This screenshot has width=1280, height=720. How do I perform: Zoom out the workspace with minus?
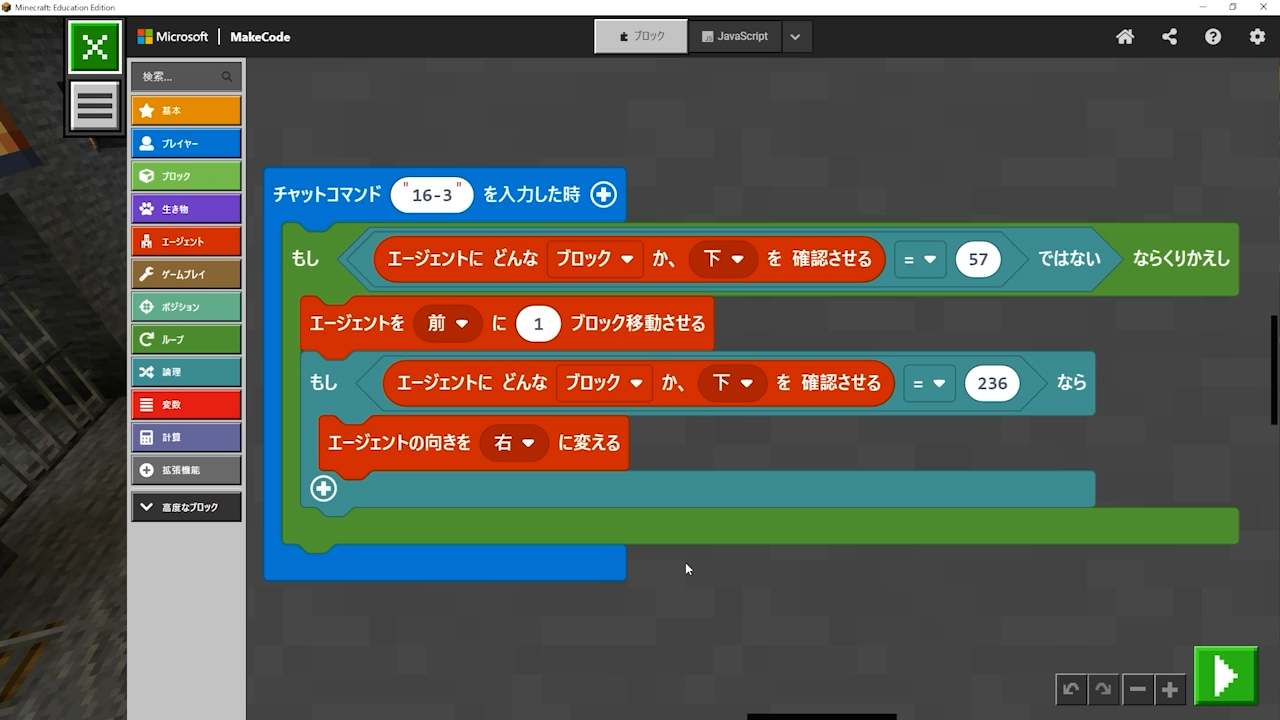[1137, 689]
